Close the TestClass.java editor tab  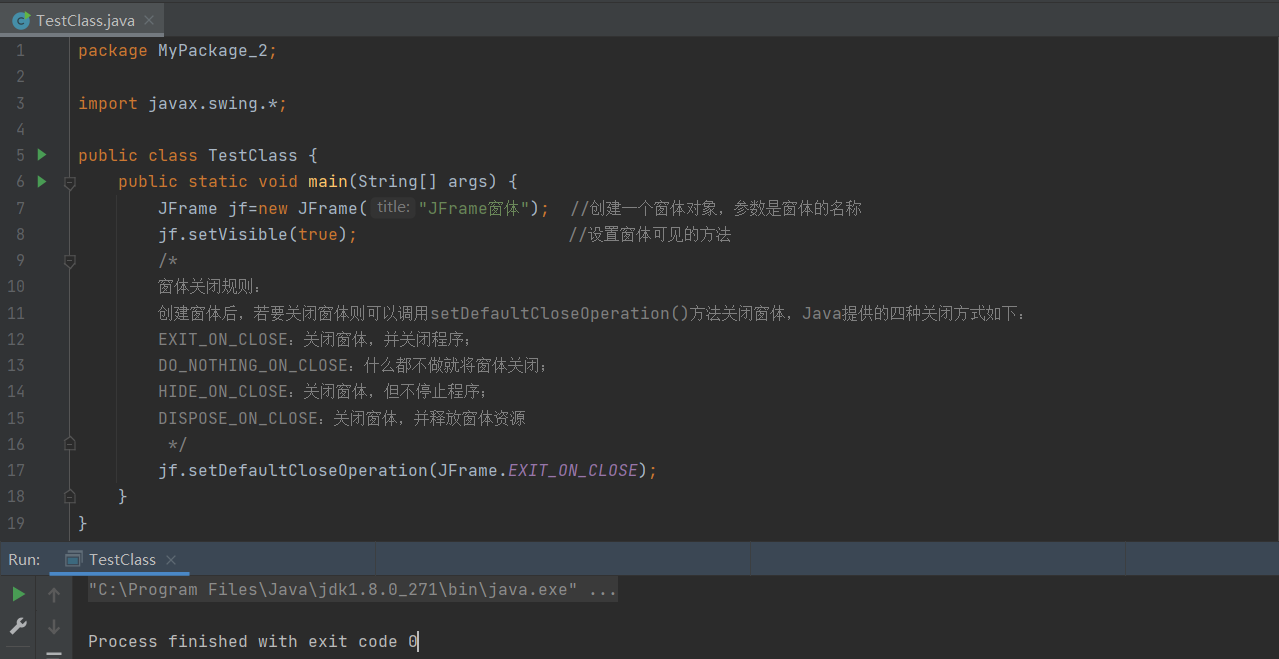coord(149,20)
